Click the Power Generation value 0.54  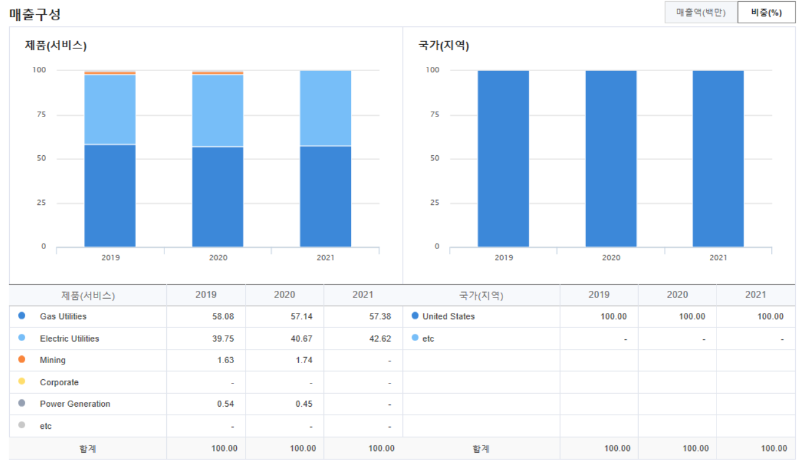(226, 404)
